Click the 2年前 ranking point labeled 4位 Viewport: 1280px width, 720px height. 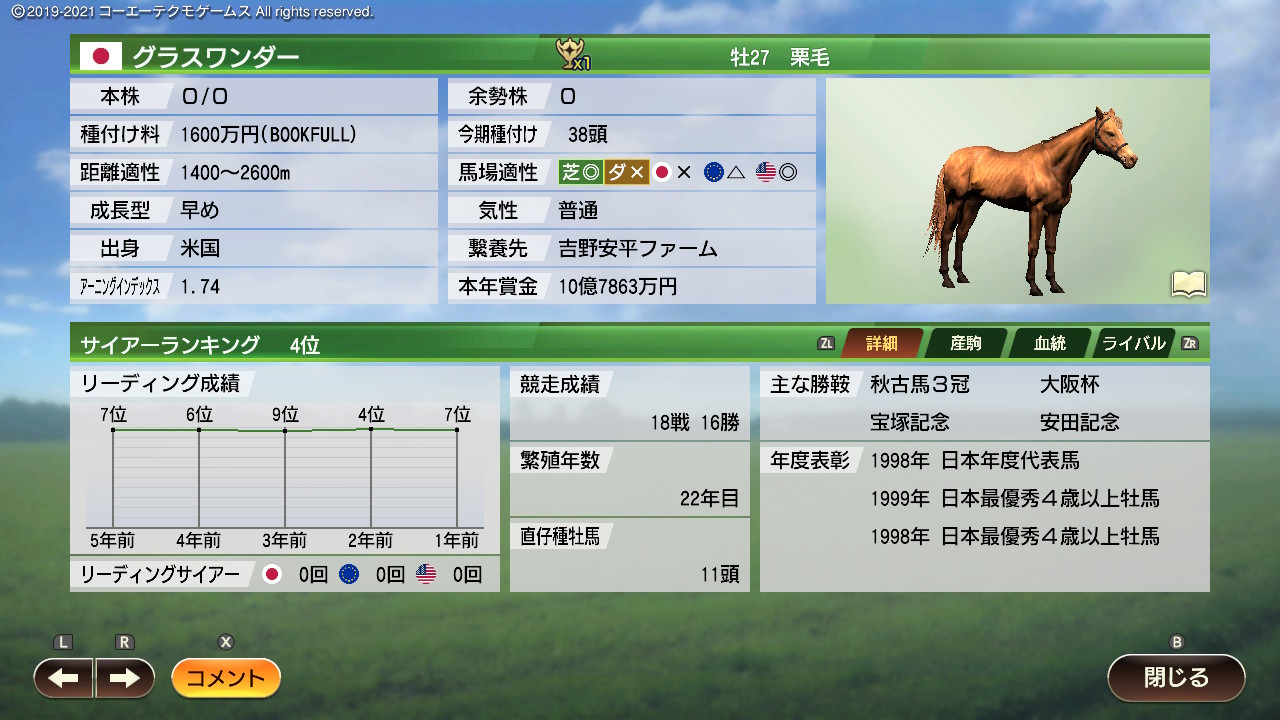pyautogui.click(x=371, y=429)
